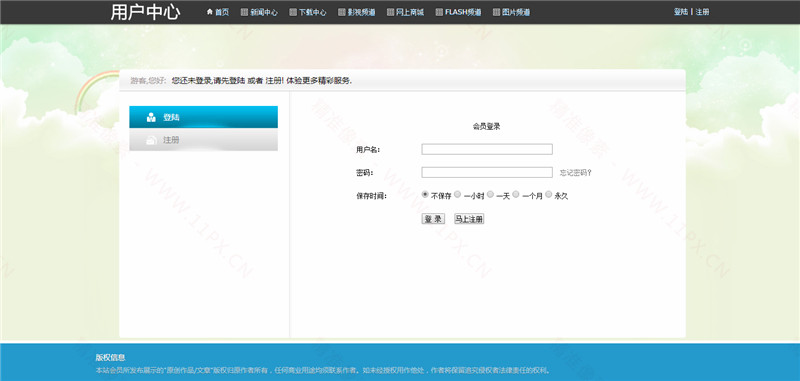The image size is (800, 381).
Task: Switch to the 注册 sidebar tab
Action: (204, 140)
